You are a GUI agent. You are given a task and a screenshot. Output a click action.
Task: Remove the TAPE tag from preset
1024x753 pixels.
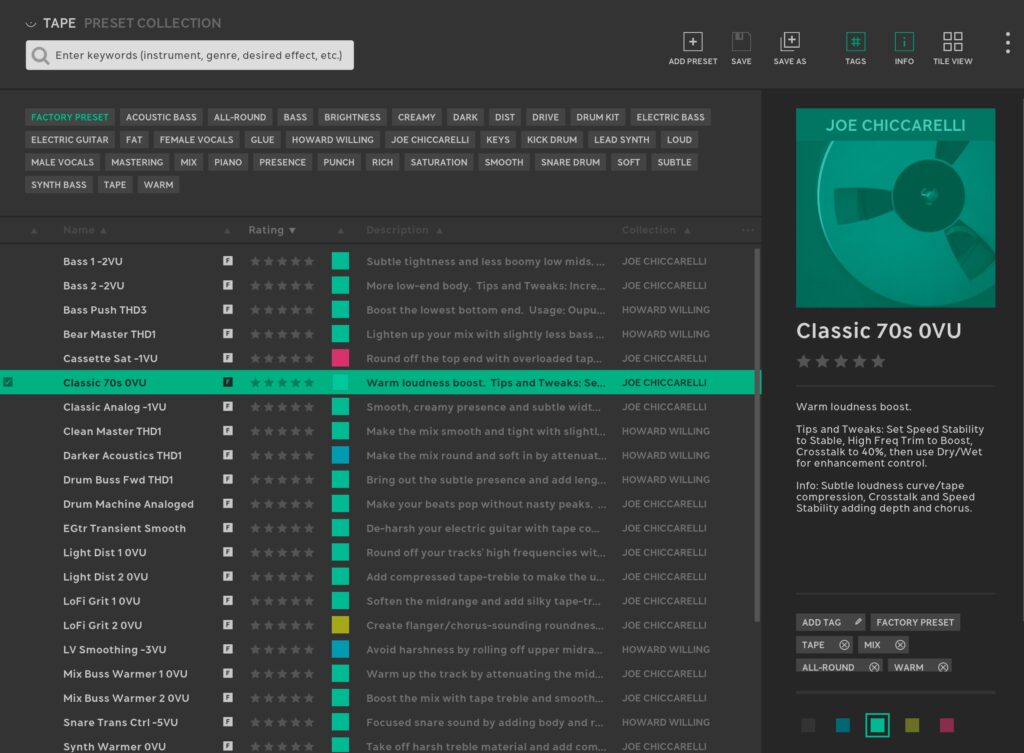pyautogui.click(x=844, y=645)
